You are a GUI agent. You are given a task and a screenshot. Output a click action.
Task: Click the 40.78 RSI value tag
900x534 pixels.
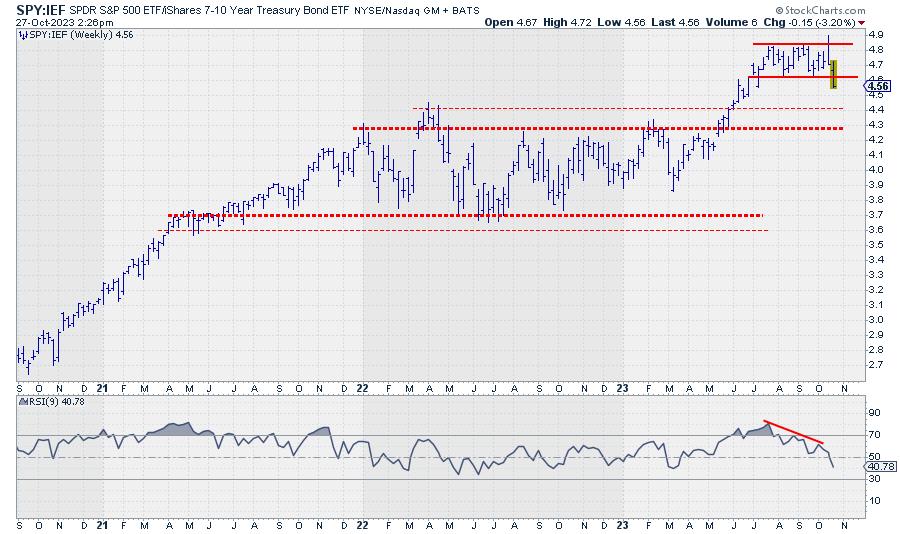(x=879, y=466)
